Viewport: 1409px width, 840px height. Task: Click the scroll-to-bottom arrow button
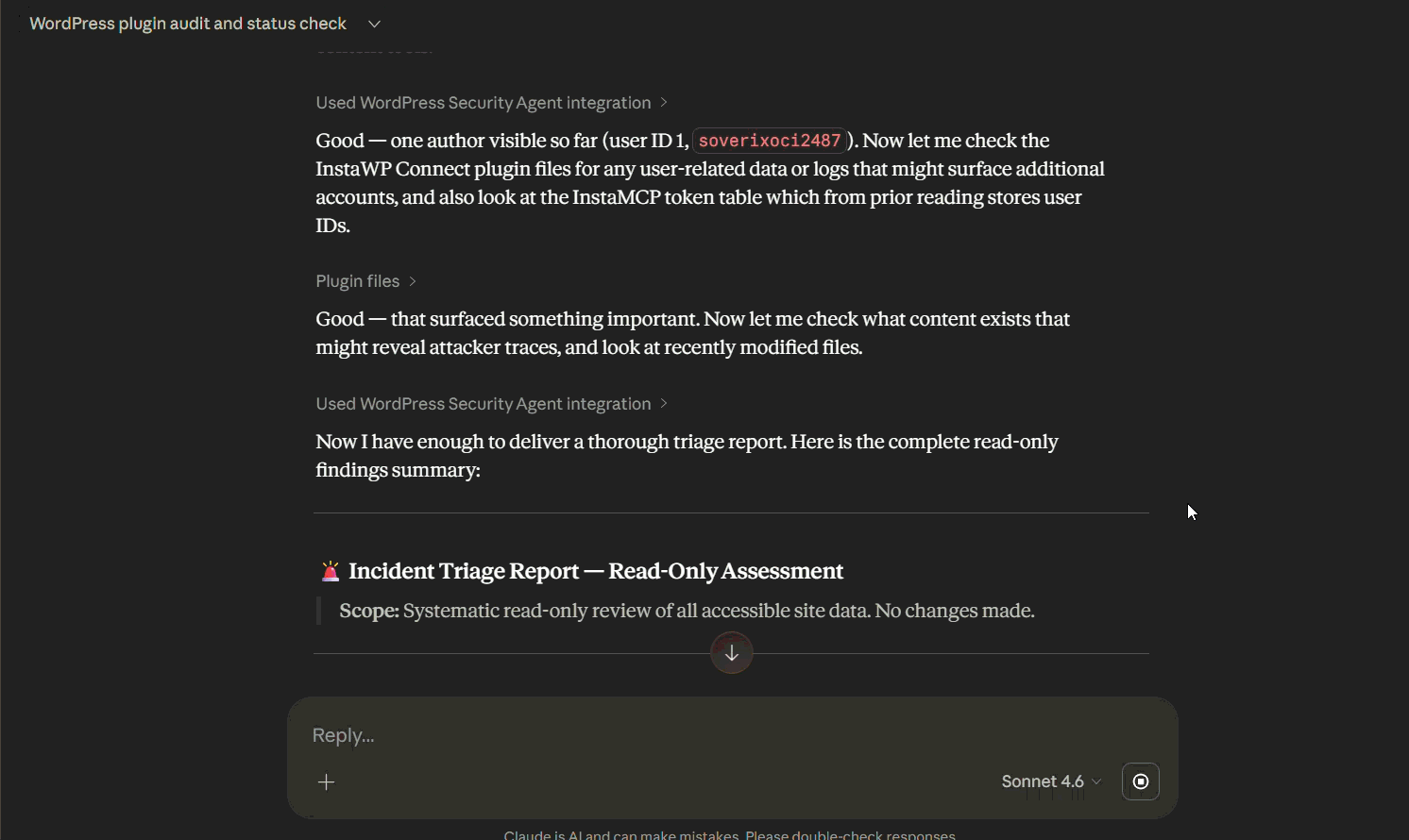[732, 653]
